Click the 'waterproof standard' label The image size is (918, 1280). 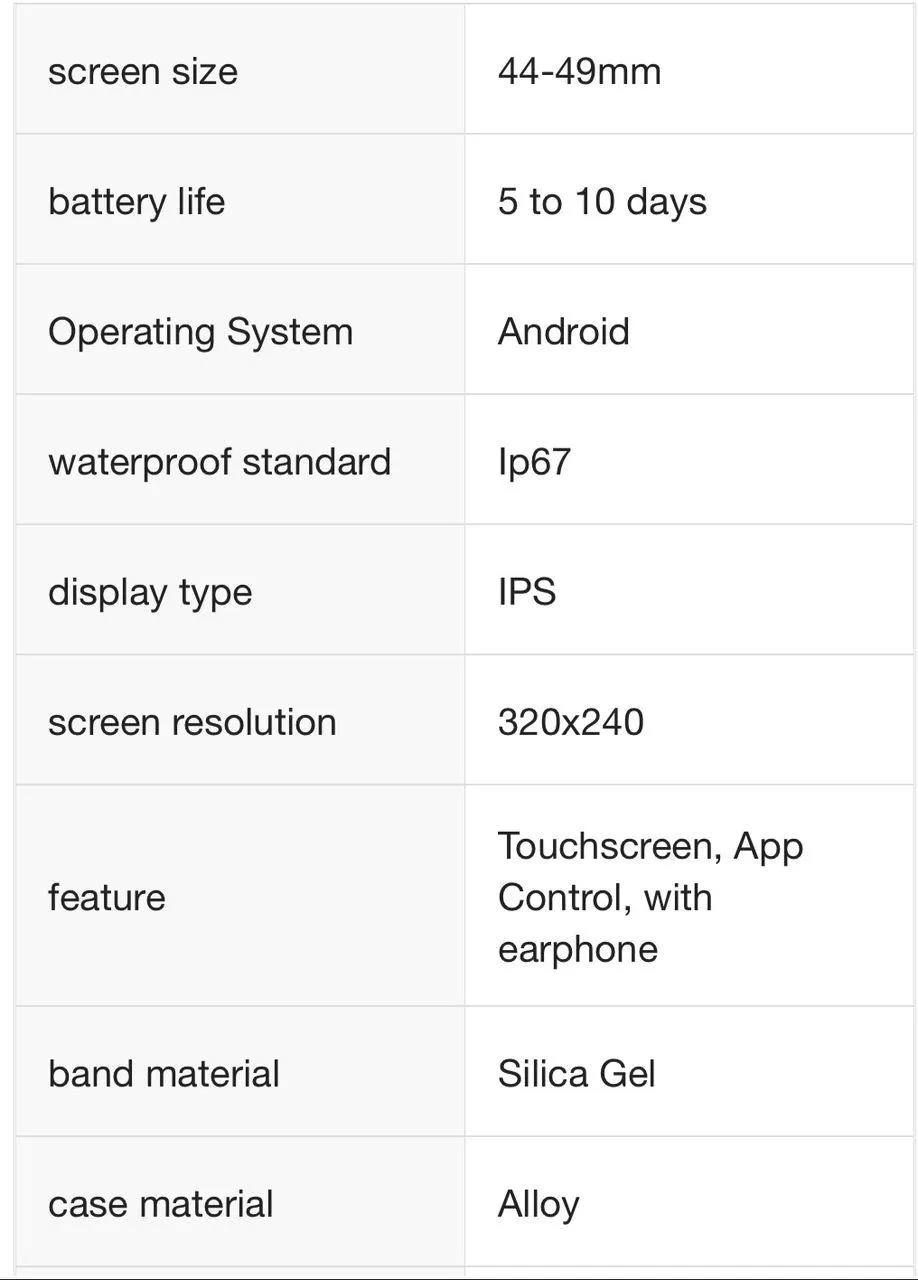pos(219,462)
